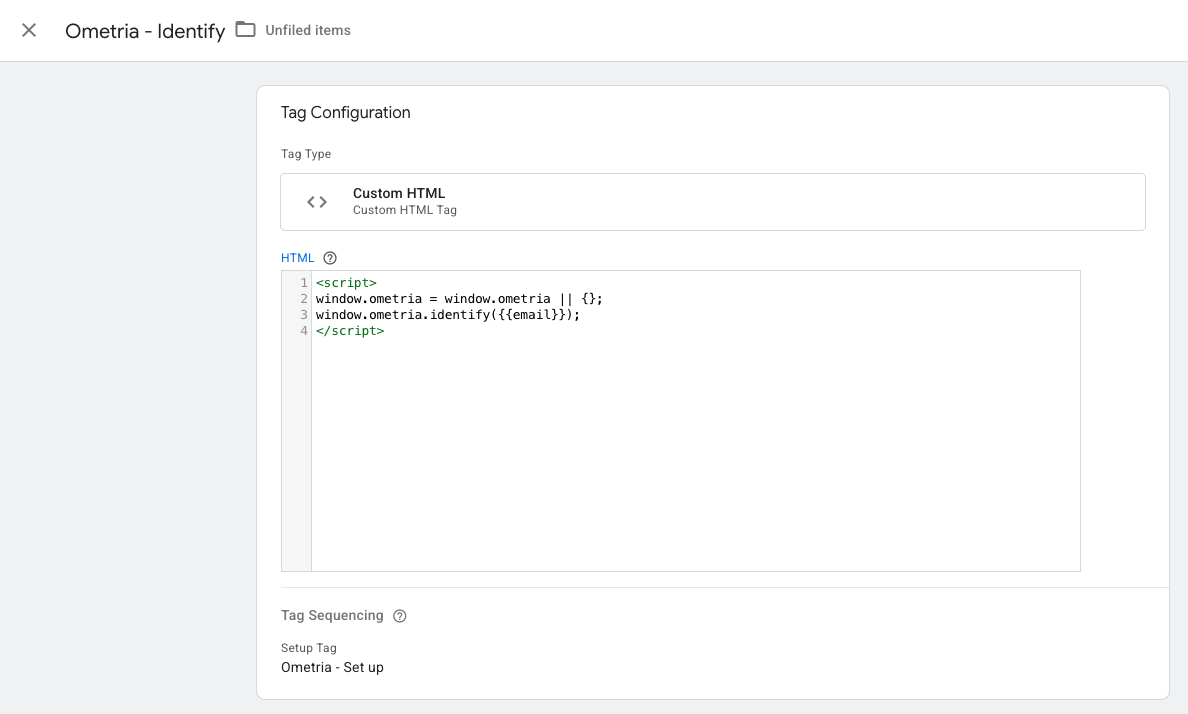The width and height of the screenshot is (1188, 714).
Task: Open the Unfiled items folder link
Action: 308,30
